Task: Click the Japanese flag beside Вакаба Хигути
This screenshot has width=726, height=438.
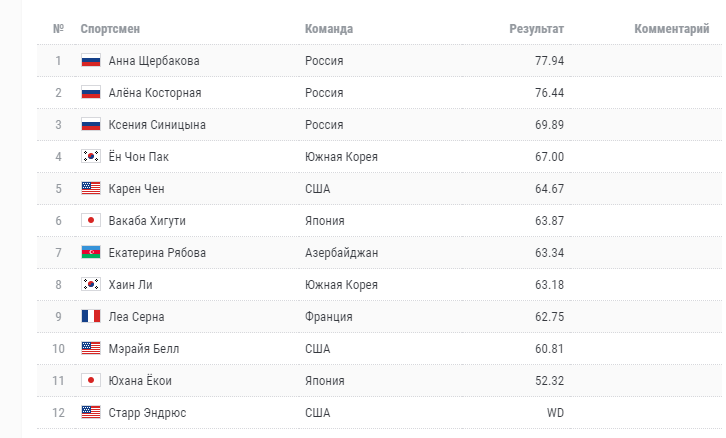Action: (91, 220)
